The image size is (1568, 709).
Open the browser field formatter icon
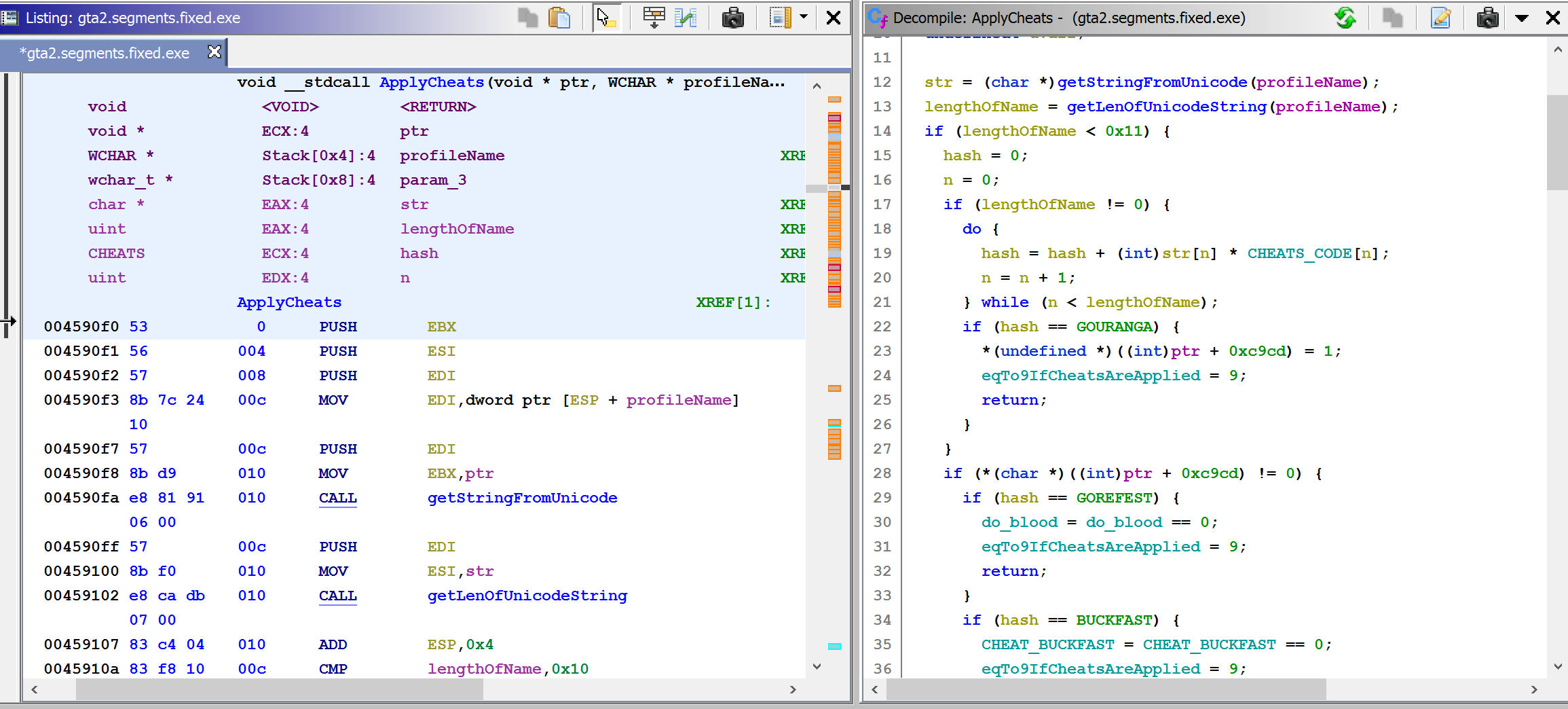coord(653,18)
